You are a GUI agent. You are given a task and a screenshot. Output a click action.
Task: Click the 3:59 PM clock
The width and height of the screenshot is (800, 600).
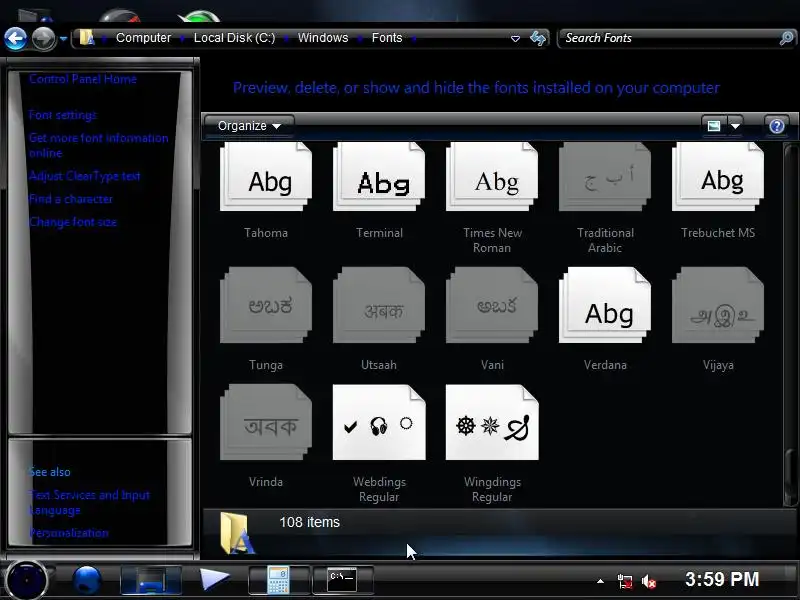[x=721, y=580]
